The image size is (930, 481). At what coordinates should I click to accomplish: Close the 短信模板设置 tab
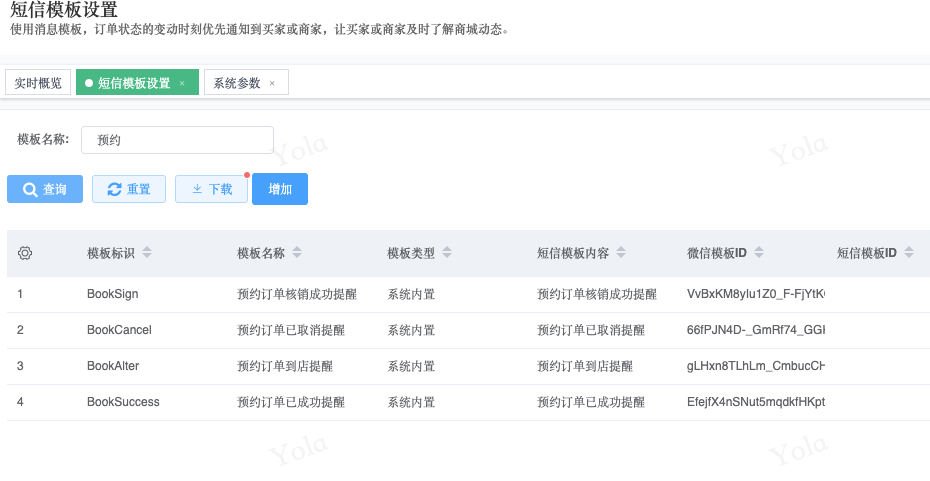click(182, 84)
